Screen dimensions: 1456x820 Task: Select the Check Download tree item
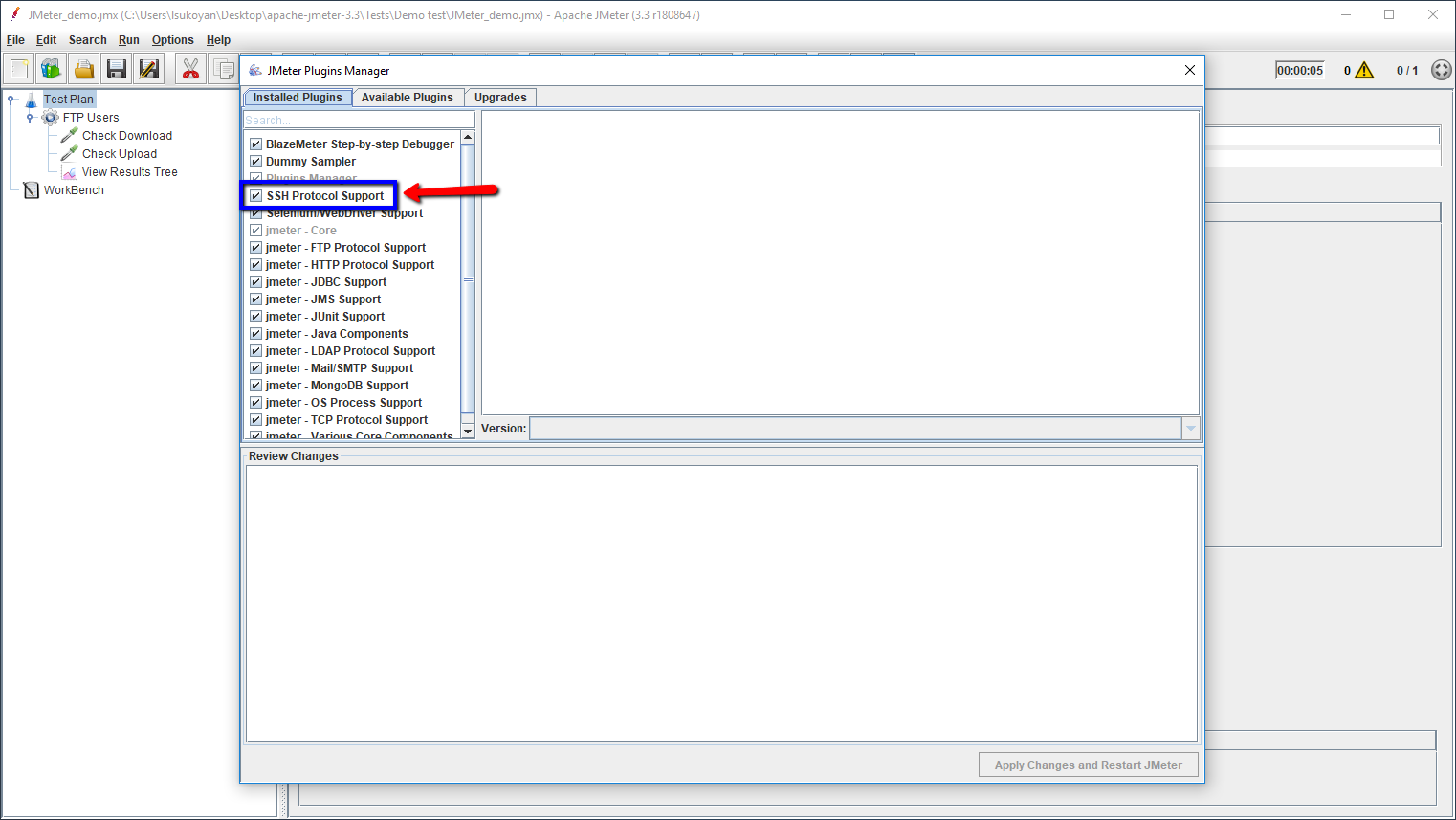point(127,136)
